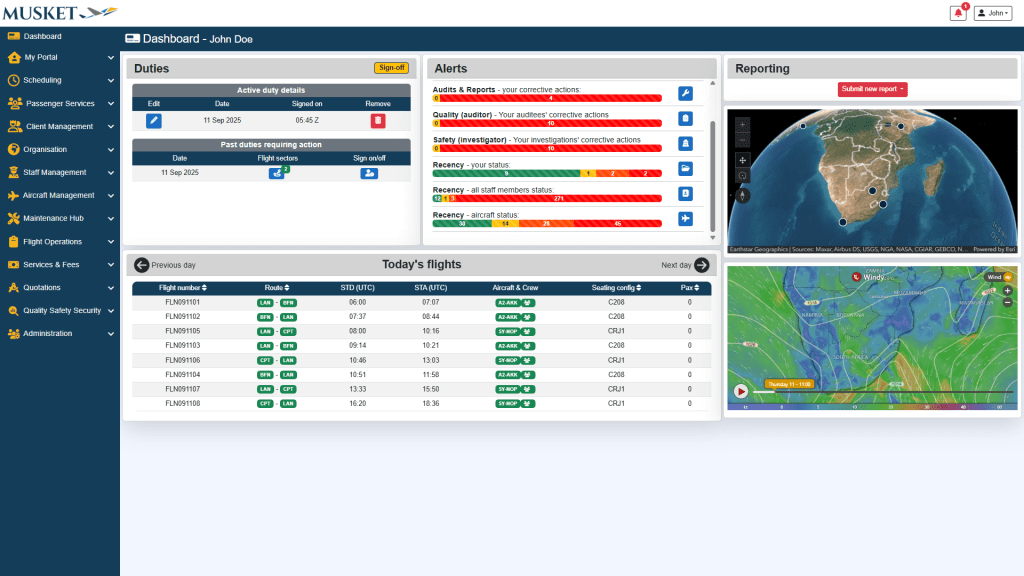1024x576 pixels.
Task: Sort flights by Route column
Action: click(277, 288)
